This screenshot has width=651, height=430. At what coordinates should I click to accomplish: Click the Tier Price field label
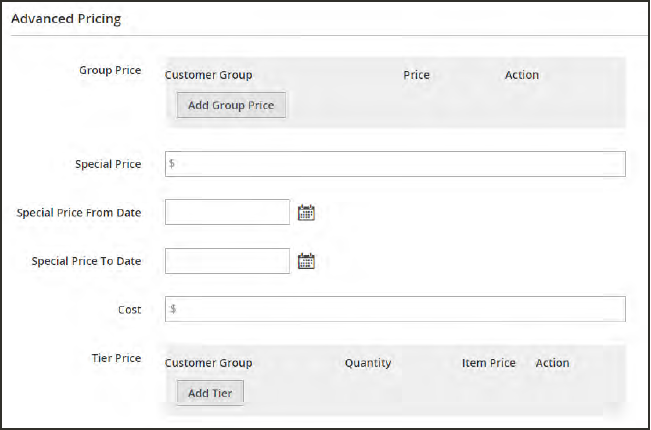point(116,358)
